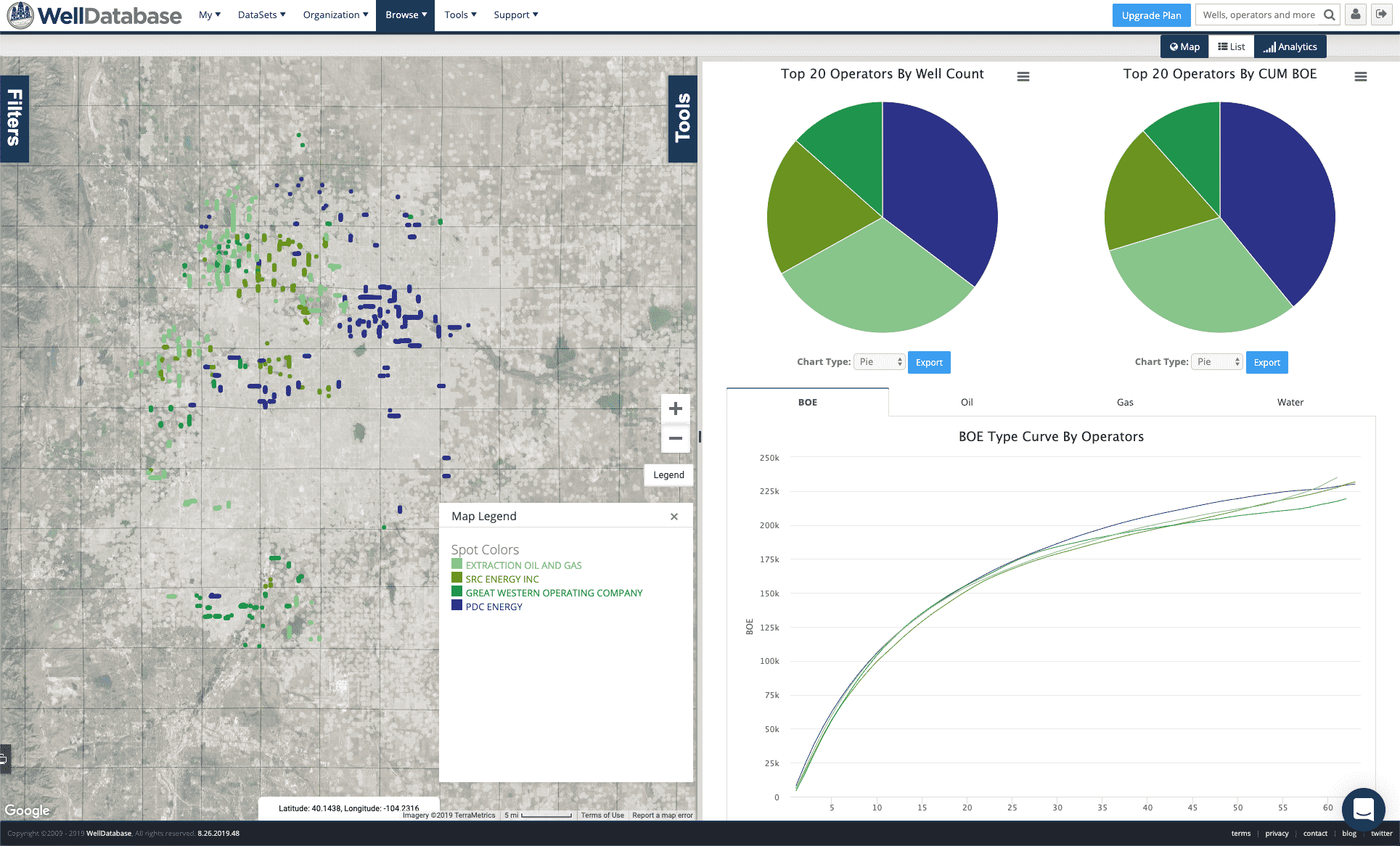This screenshot has width=1400, height=846.
Task: Open CUM BOE chart hamburger menu
Action: [1361, 76]
